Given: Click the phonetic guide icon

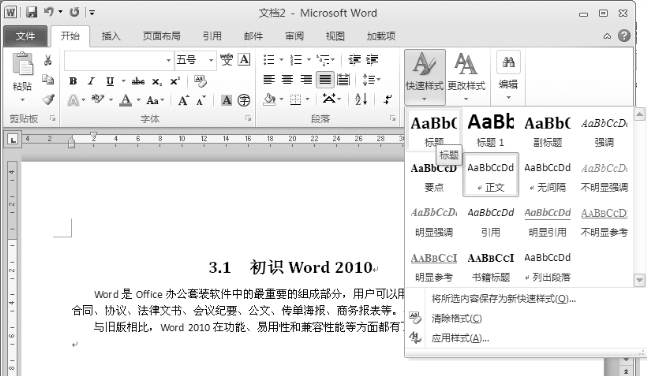Looking at the screenshot, I should [x=226, y=60].
